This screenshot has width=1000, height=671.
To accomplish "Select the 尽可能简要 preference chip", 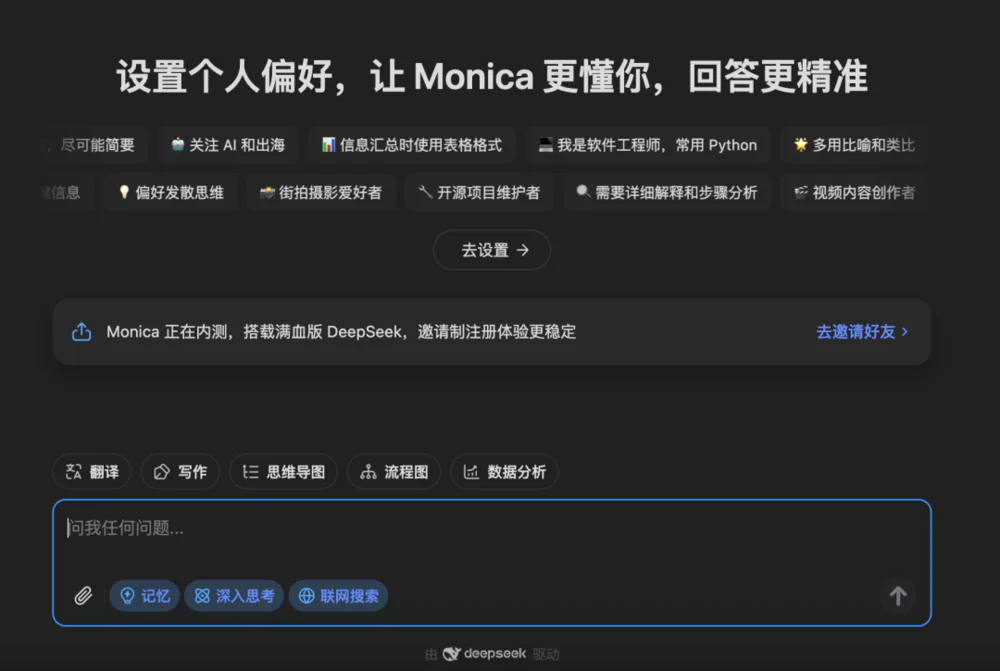I will coord(95,144).
